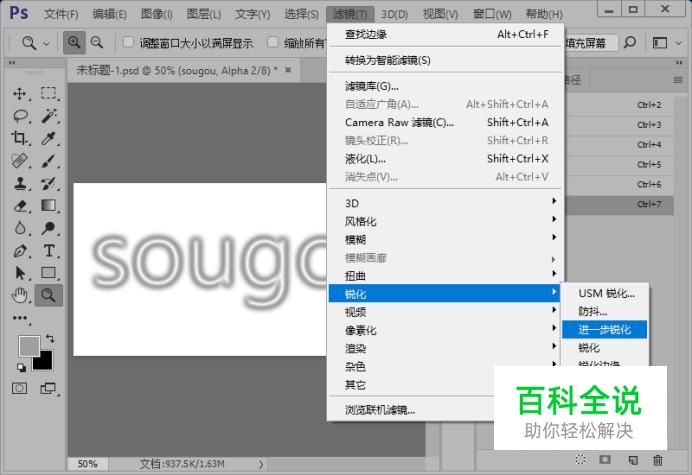Viewport: 692px width, 475px height.
Task: Open the 液化(L) menu entry
Action: [x=446, y=158]
